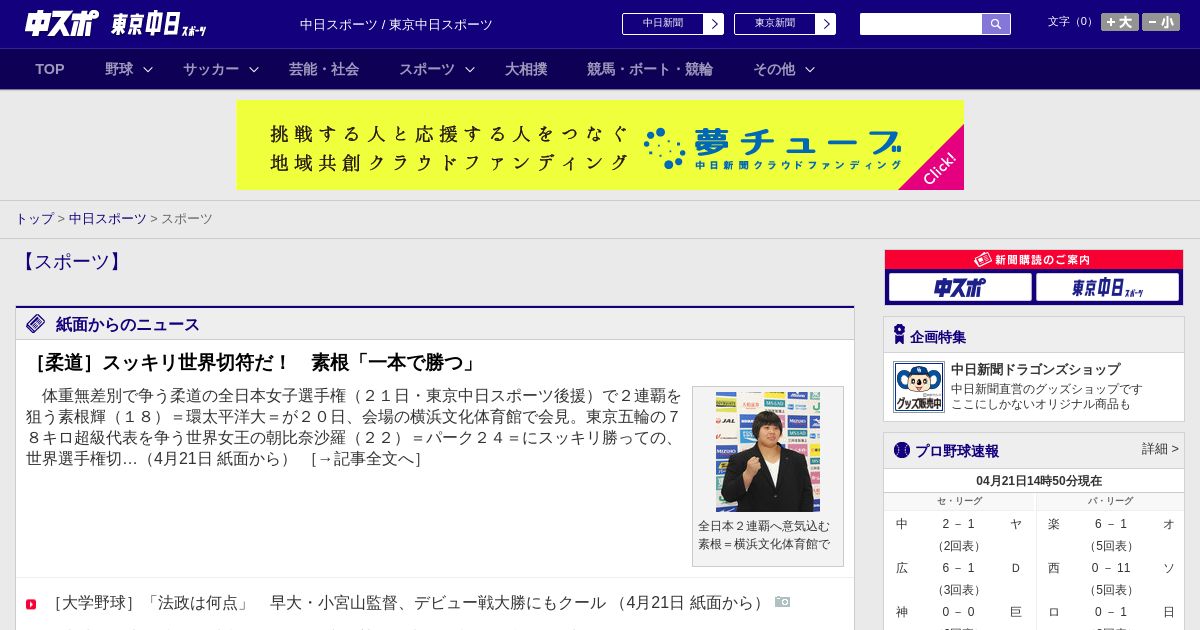Click 新聞購読のご案内 banner heading
This screenshot has height=630, width=1200.
(1034, 260)
